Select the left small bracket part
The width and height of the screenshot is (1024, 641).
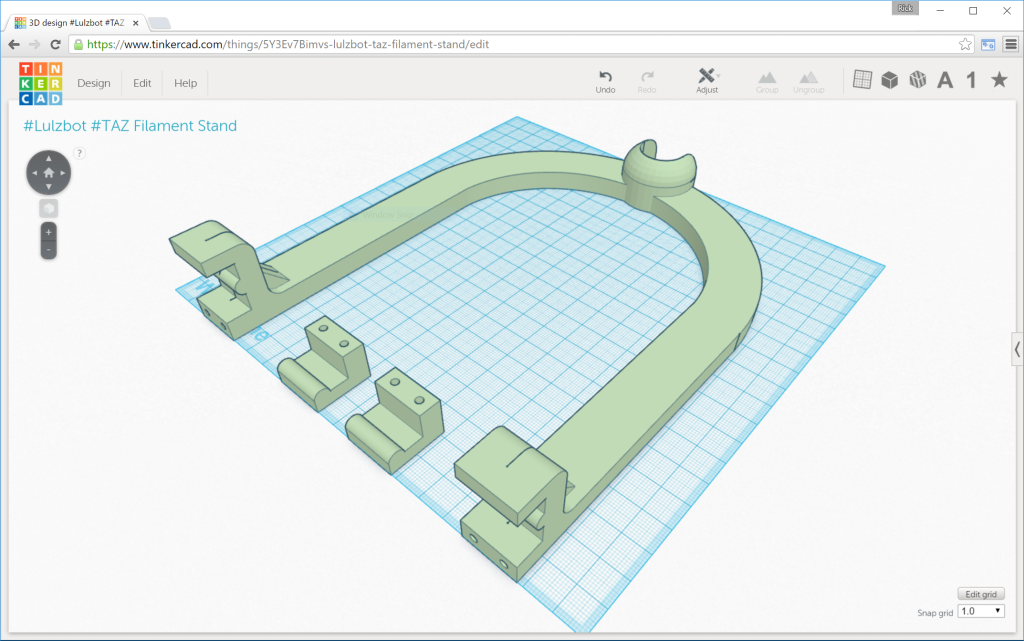pos(324,363)
